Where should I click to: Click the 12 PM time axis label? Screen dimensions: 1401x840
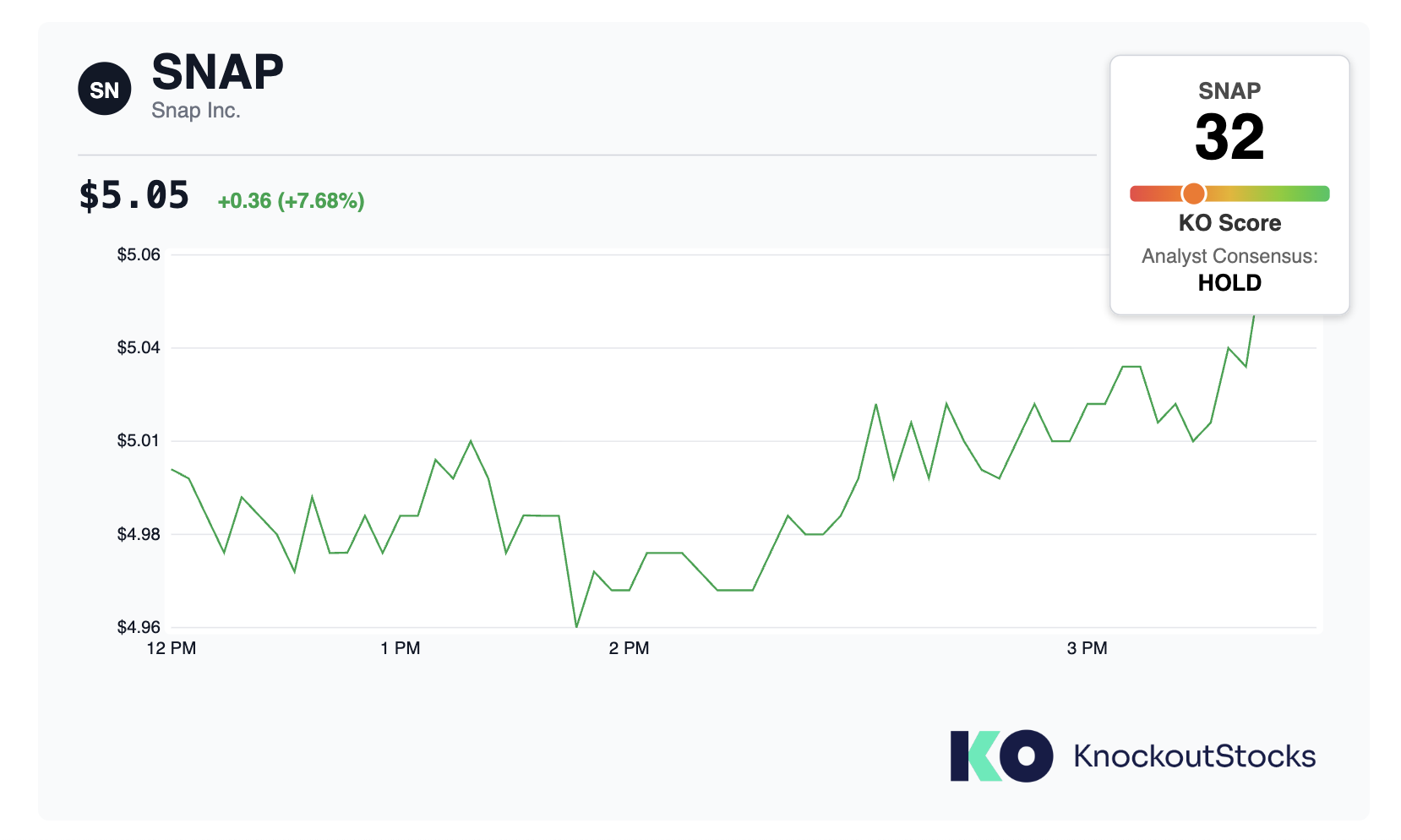(172, 648)
